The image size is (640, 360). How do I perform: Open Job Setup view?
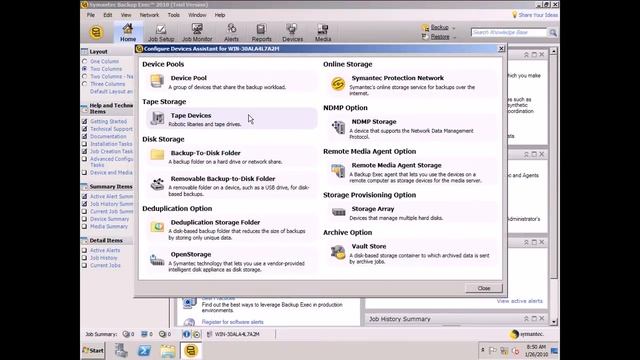tap(161, 33)
